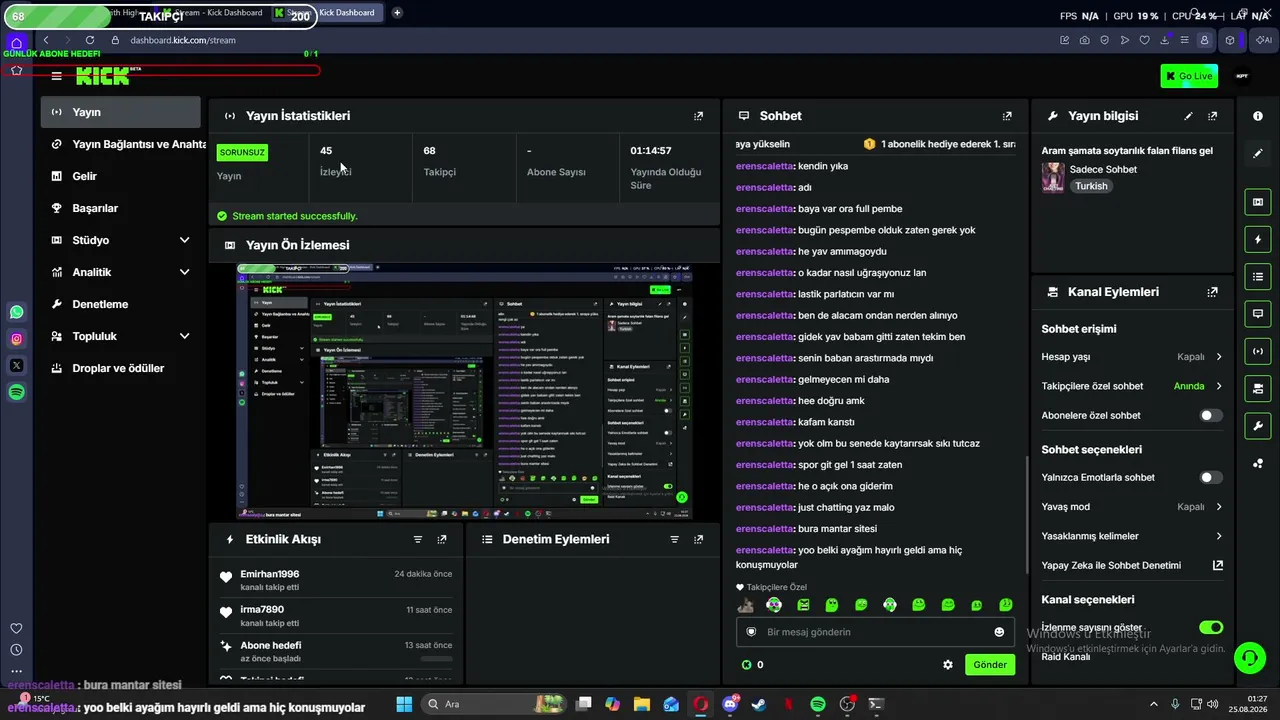The image size is (1280, 720).
Task: Click the green Go Live button
Action: tap(1189, 76)
